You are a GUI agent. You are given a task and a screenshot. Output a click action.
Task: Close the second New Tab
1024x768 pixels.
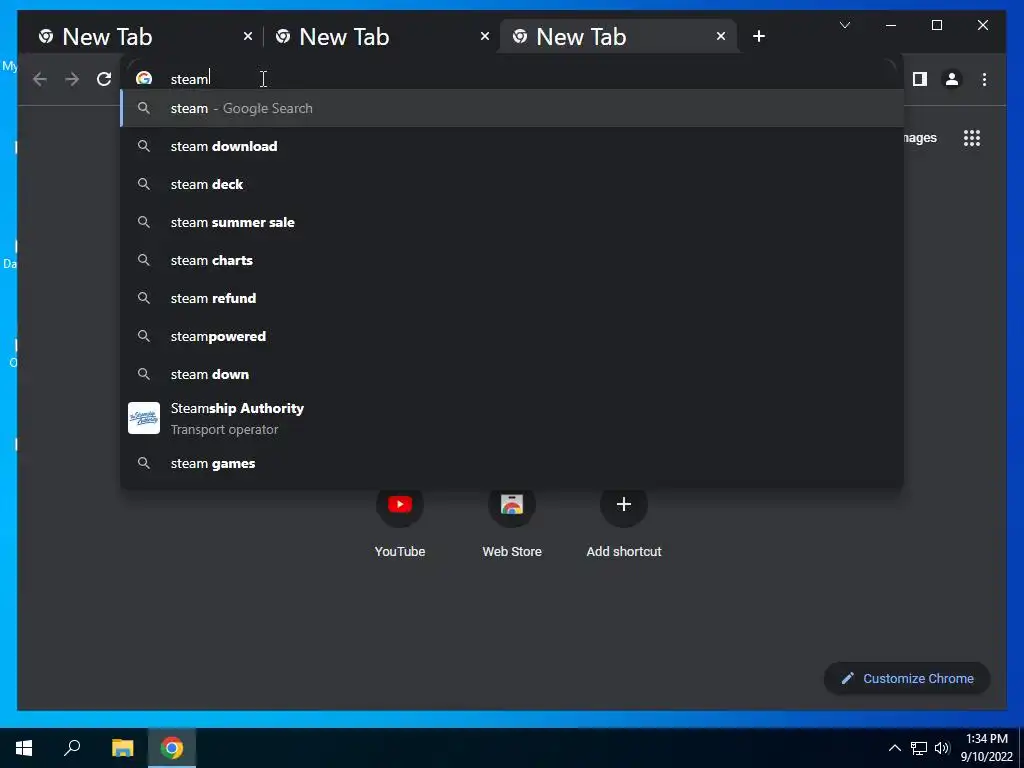(x=485, y=37)
